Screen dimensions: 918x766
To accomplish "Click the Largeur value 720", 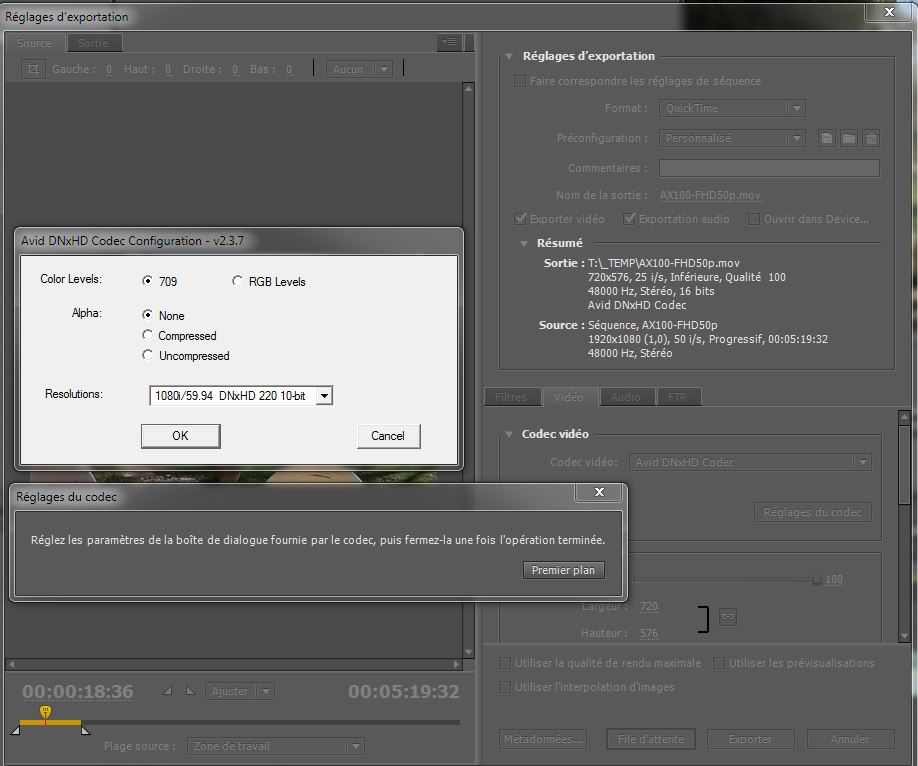I will [649, 606].
